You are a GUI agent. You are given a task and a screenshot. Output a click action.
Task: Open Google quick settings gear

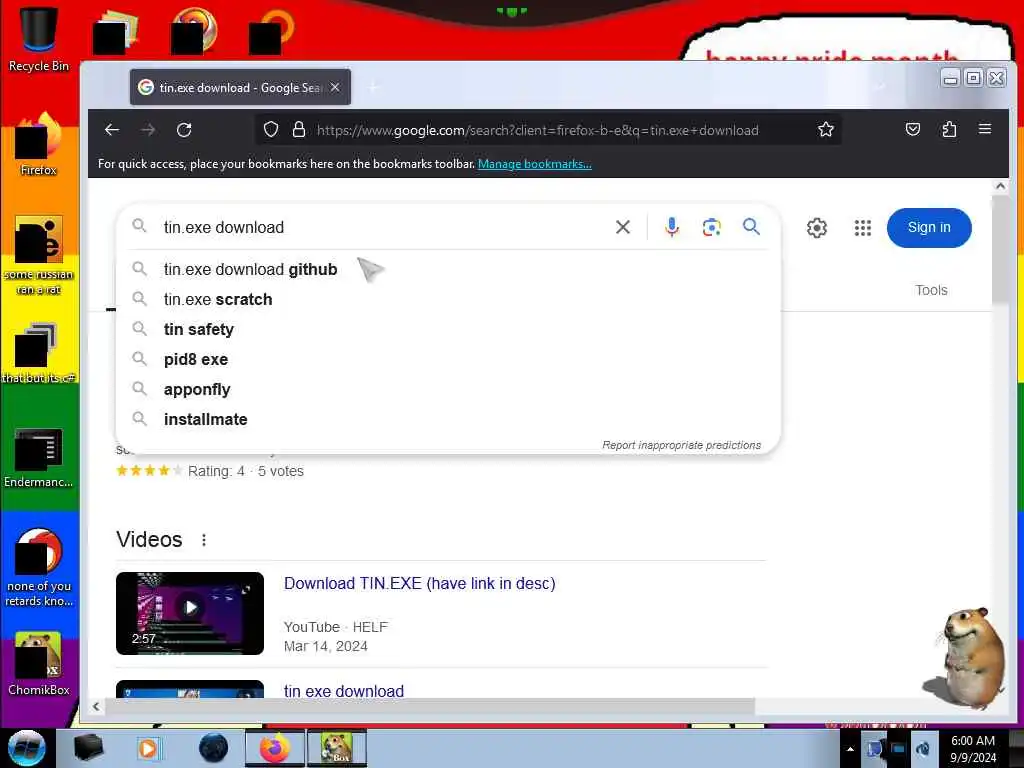pos(817,228)
